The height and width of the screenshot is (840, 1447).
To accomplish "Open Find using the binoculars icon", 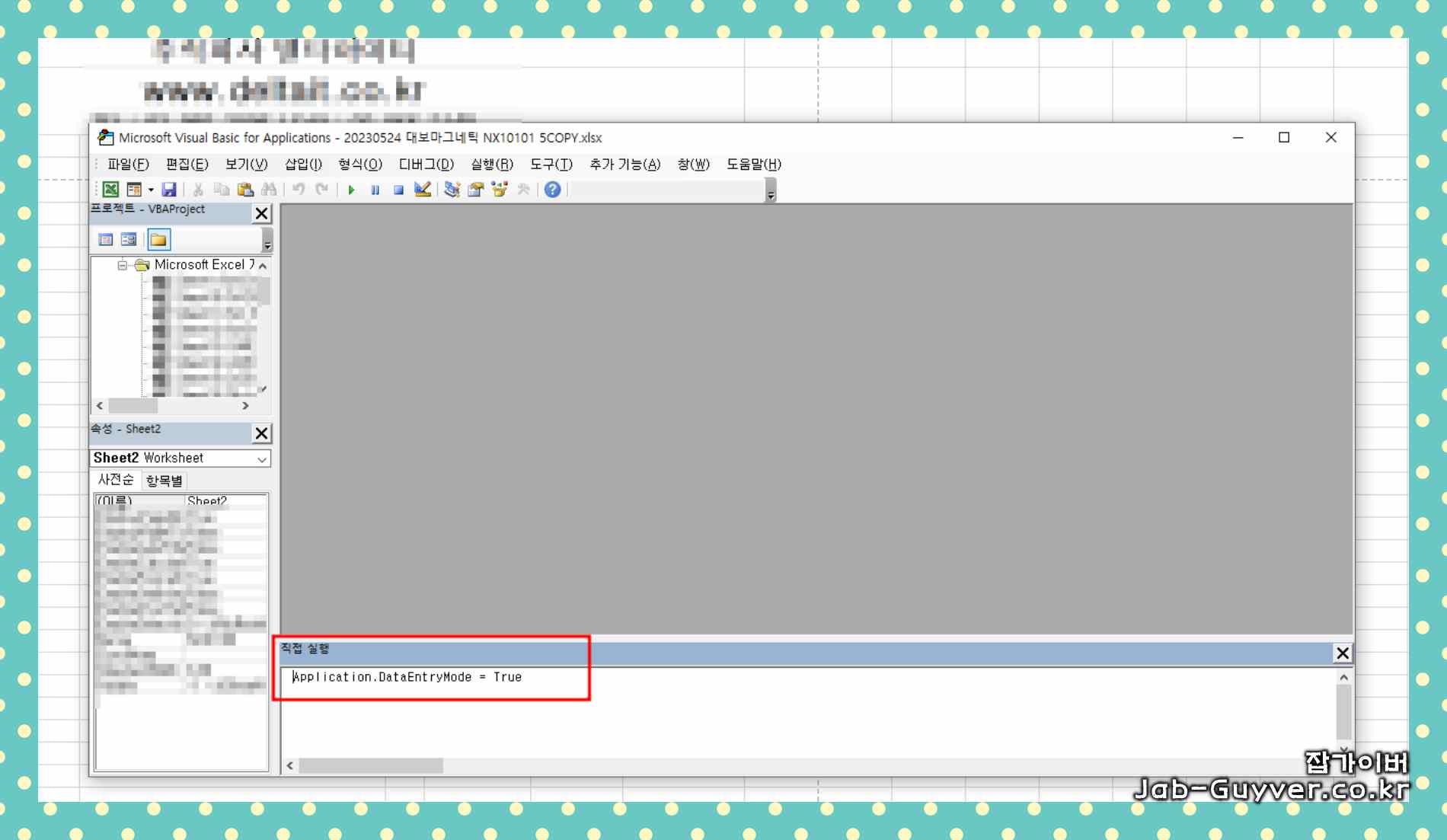I will pos(268,190).
